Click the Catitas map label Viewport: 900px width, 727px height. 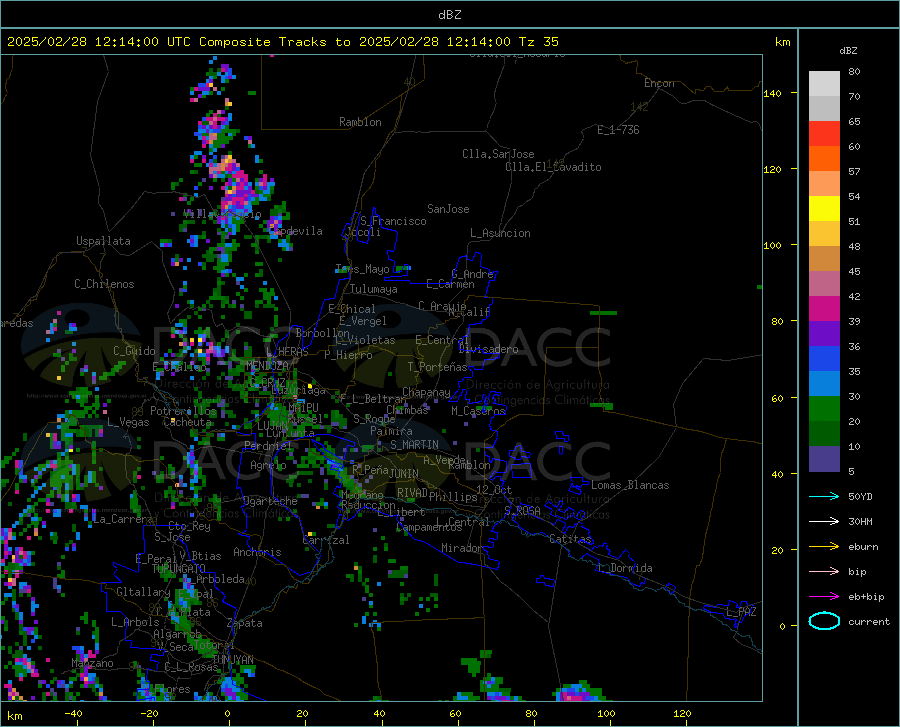click(571, 539)
